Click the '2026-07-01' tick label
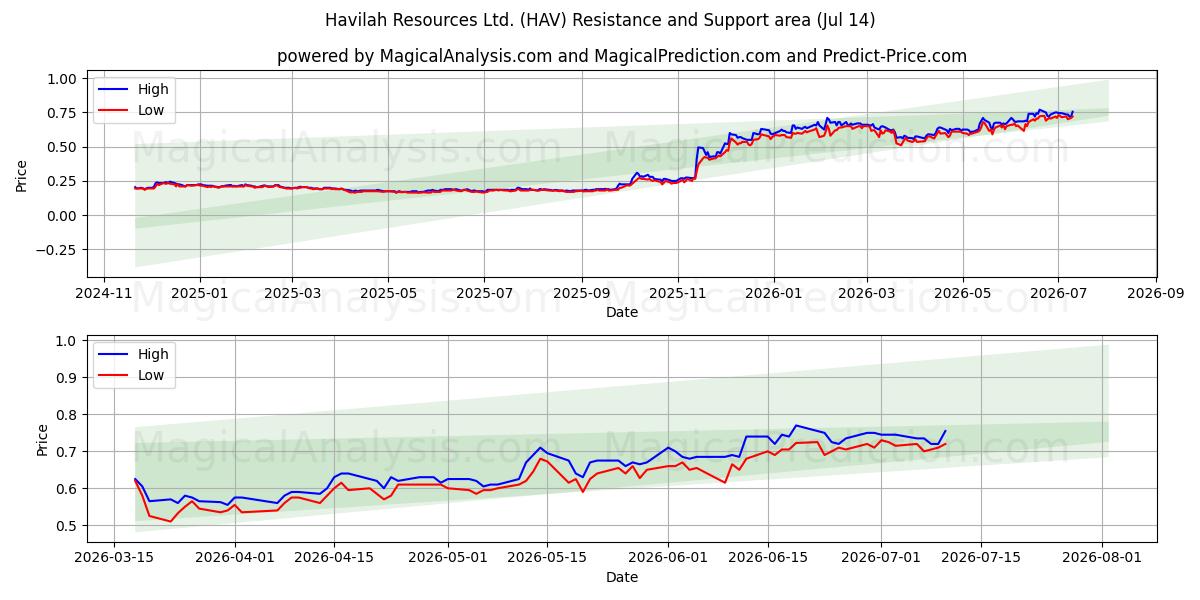Viewport: 1200px width, 600px height. coord(881,558)
